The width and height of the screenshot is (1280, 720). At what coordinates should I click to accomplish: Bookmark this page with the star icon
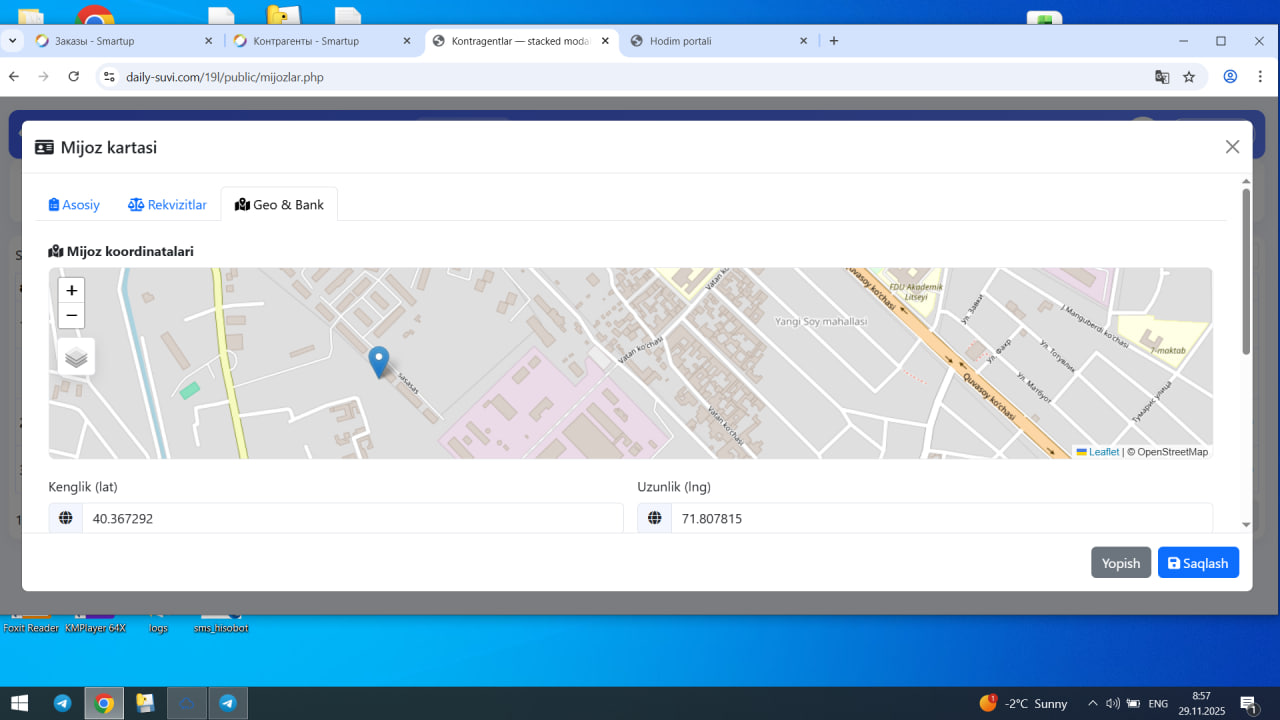click(x=1189, y=77)
